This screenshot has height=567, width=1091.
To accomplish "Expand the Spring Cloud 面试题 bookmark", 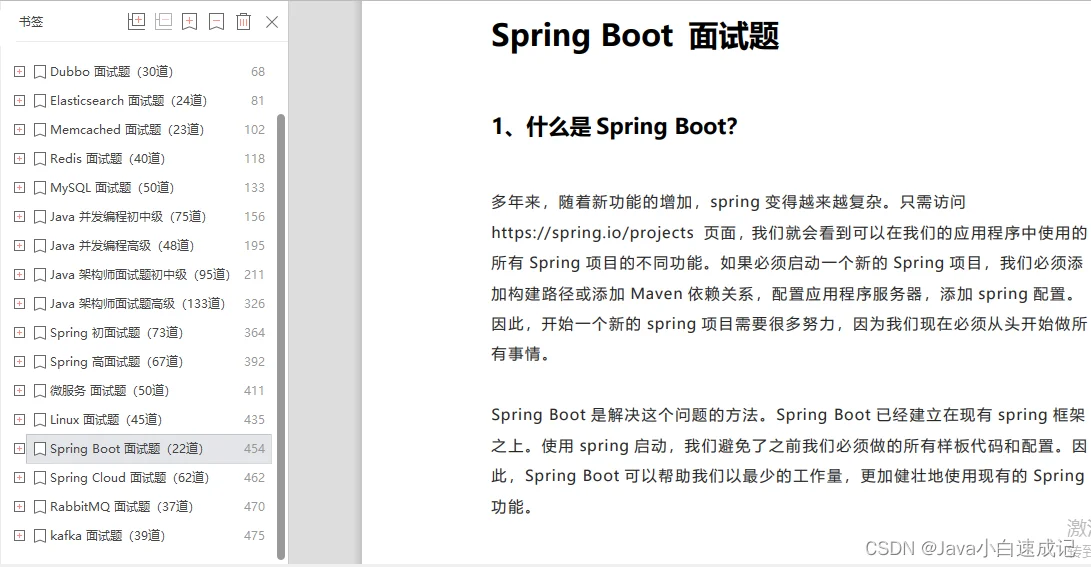I will pyautogui.click(x=19, y=478).
